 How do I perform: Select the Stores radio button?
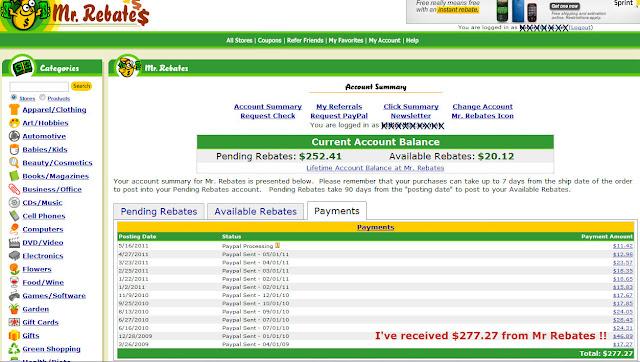click(14, 97)
